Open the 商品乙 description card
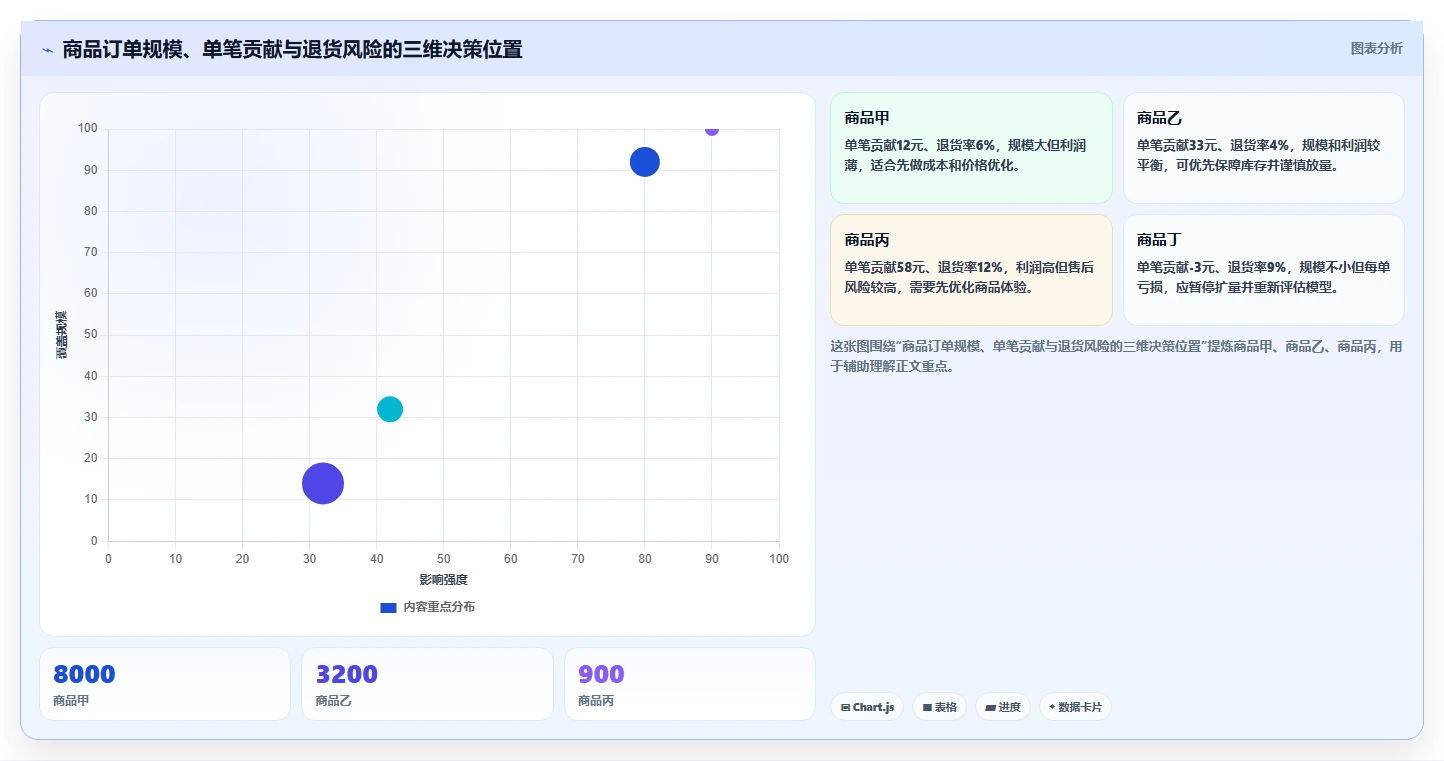1444x761 pixels. coord(1264,148)
